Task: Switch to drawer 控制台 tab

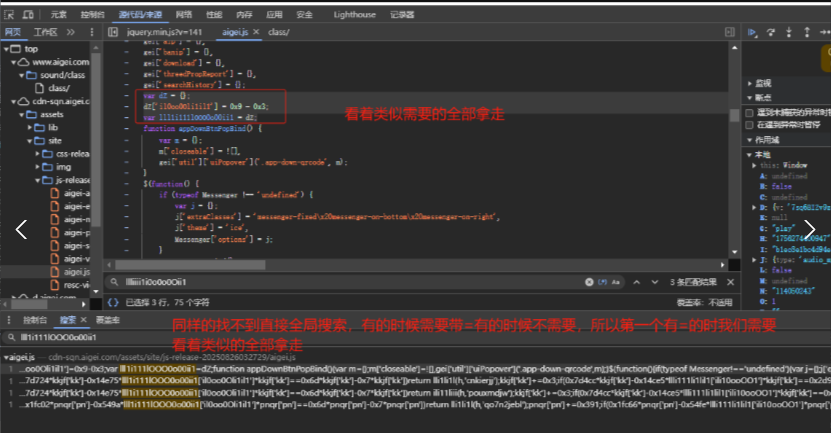Action: click(x=35, y=320)
